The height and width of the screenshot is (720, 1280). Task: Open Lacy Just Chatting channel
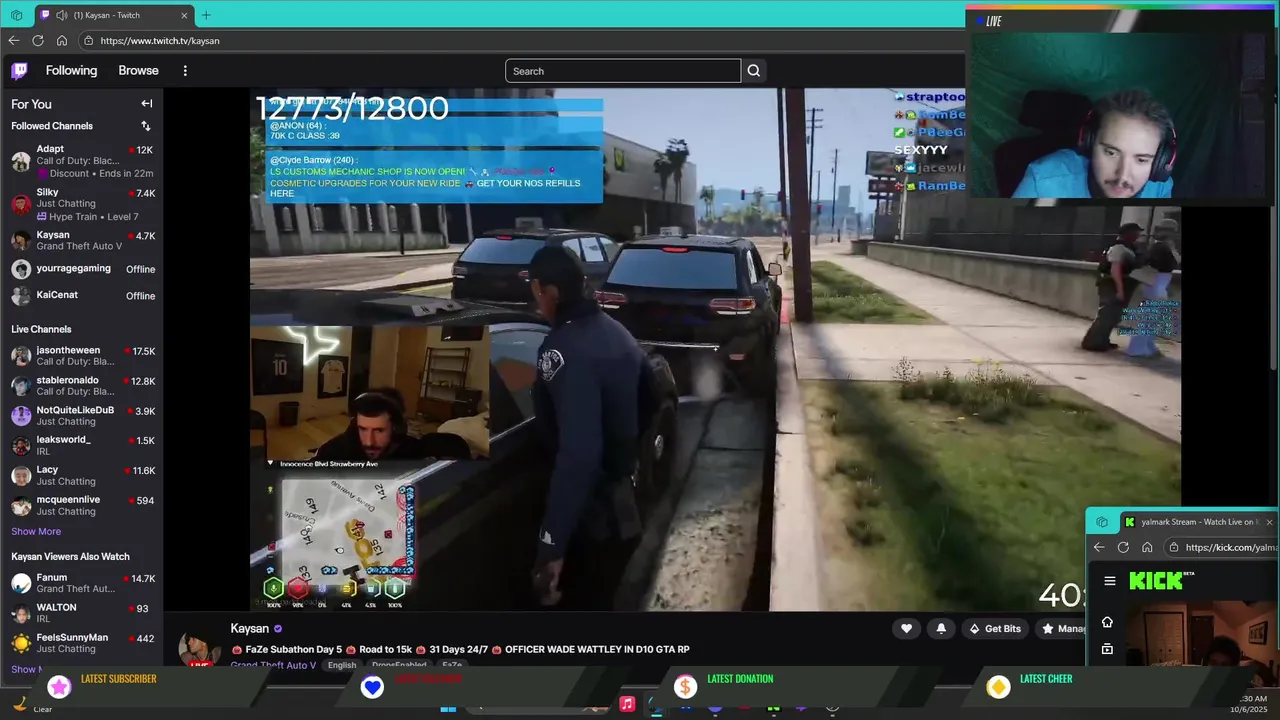(x=82, y=475)
